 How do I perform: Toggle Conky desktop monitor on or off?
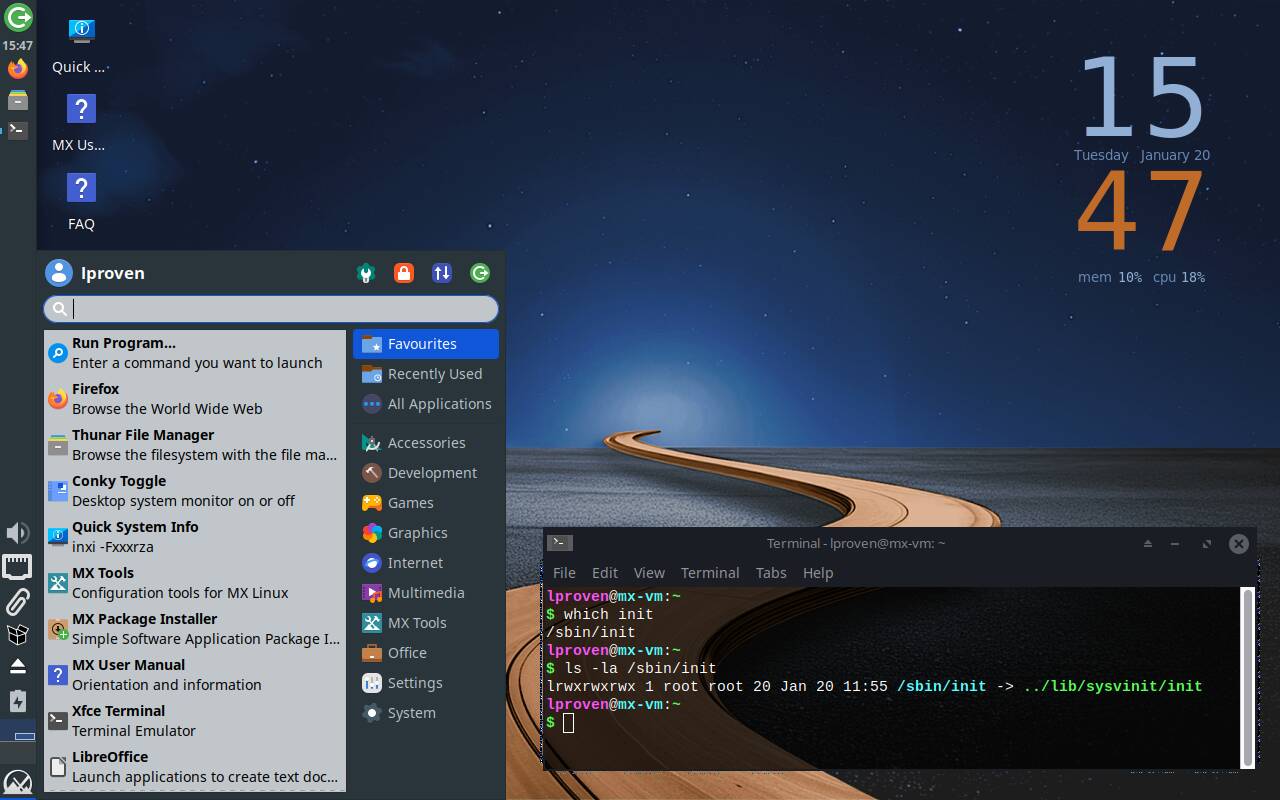click(118, 481)
